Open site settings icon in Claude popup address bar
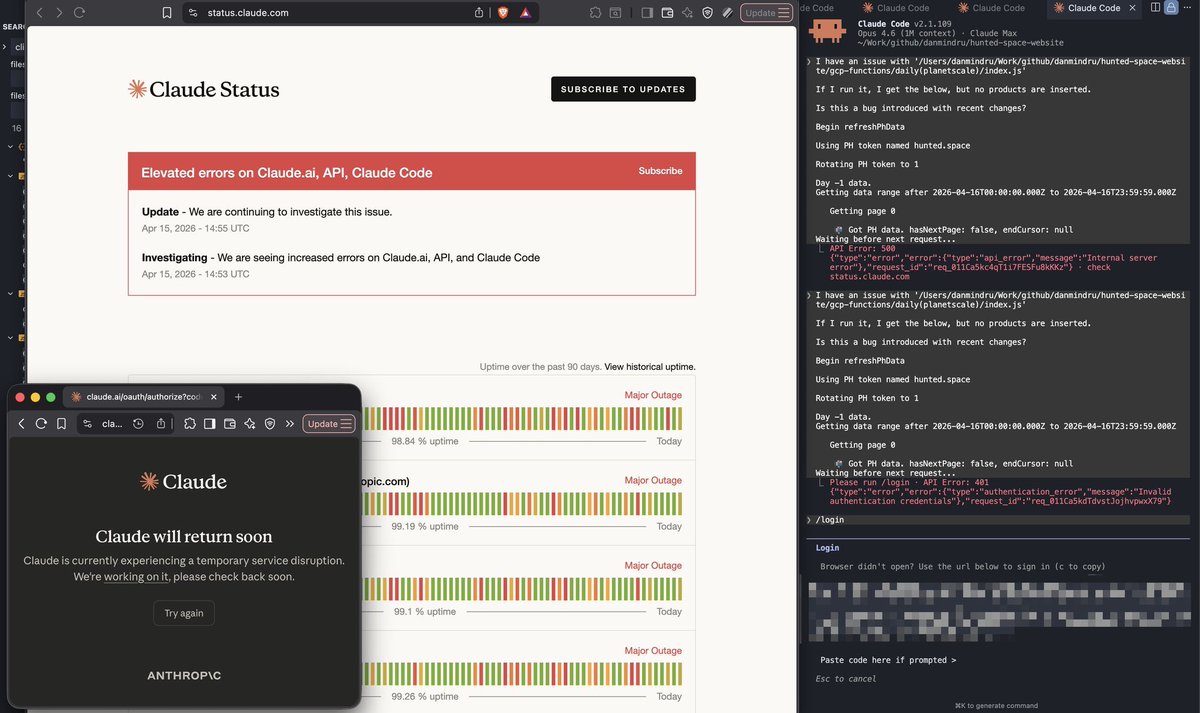 pos(87,424)
